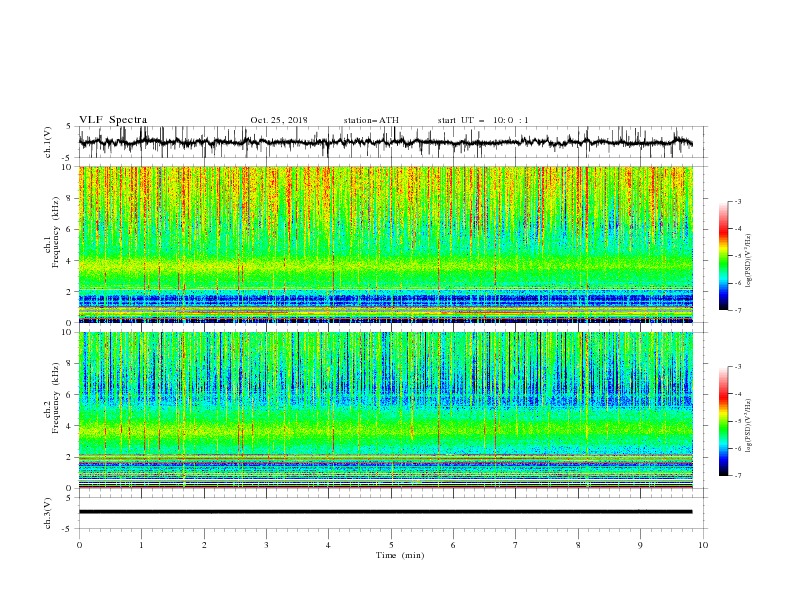
Task: Select the 'Oct. 25, 2018' date label
Action: click(x=279, y=120)
